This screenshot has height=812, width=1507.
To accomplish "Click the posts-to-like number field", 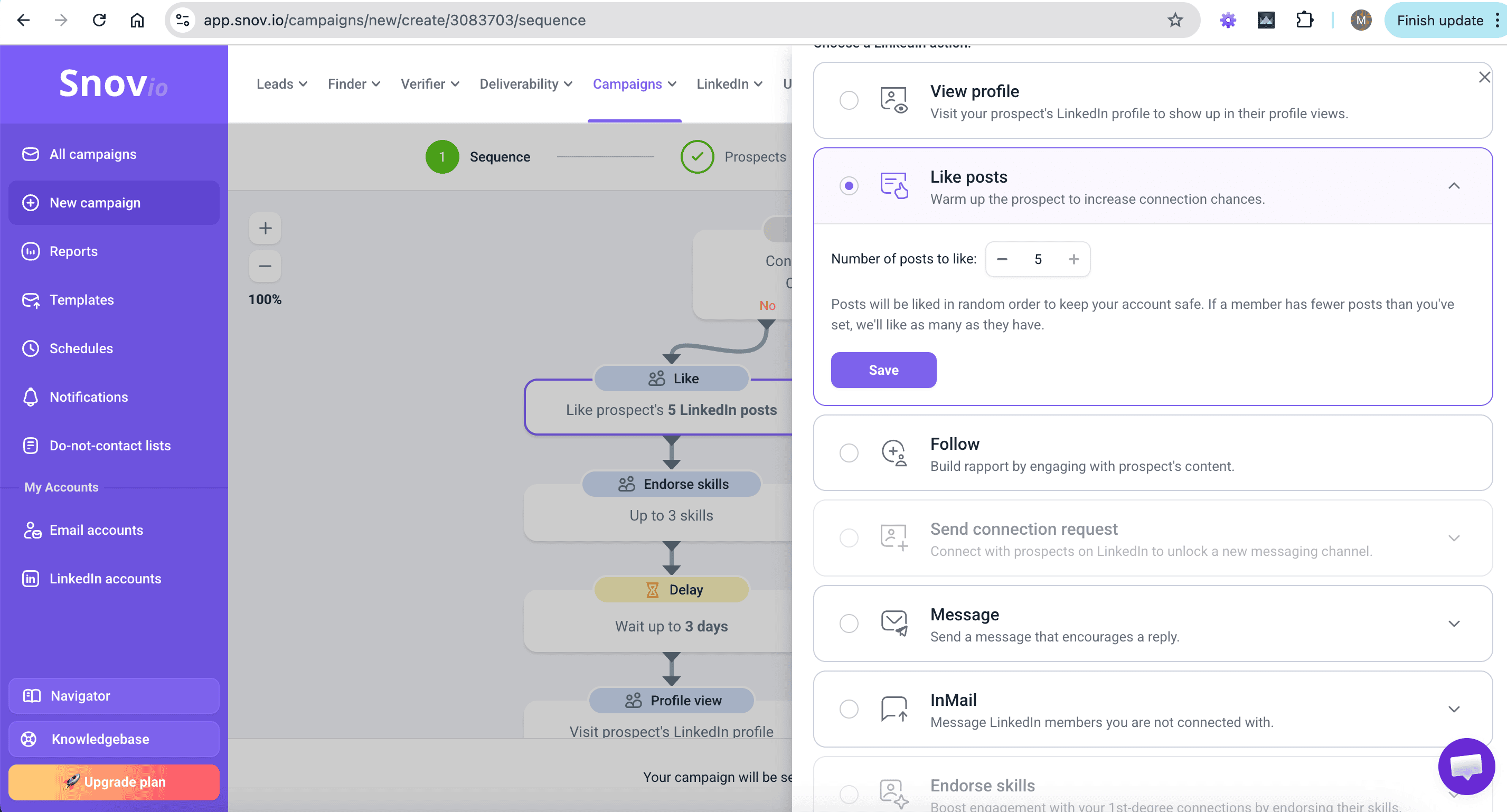I will [1038, 259].
